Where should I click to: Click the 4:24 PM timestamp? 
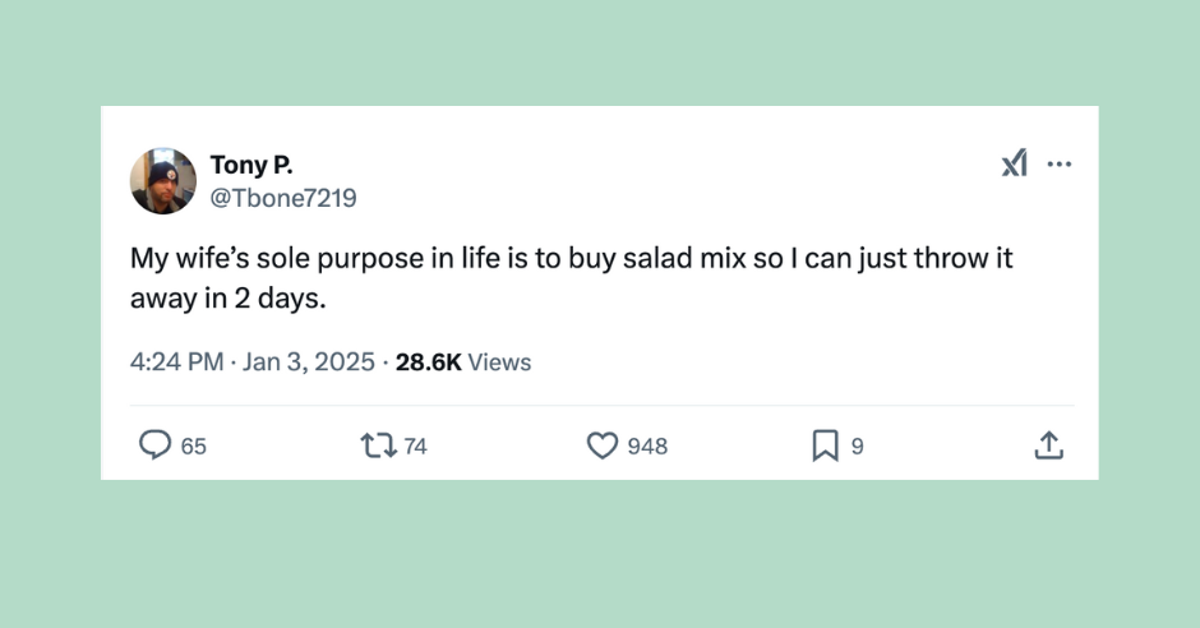[176, 362]
